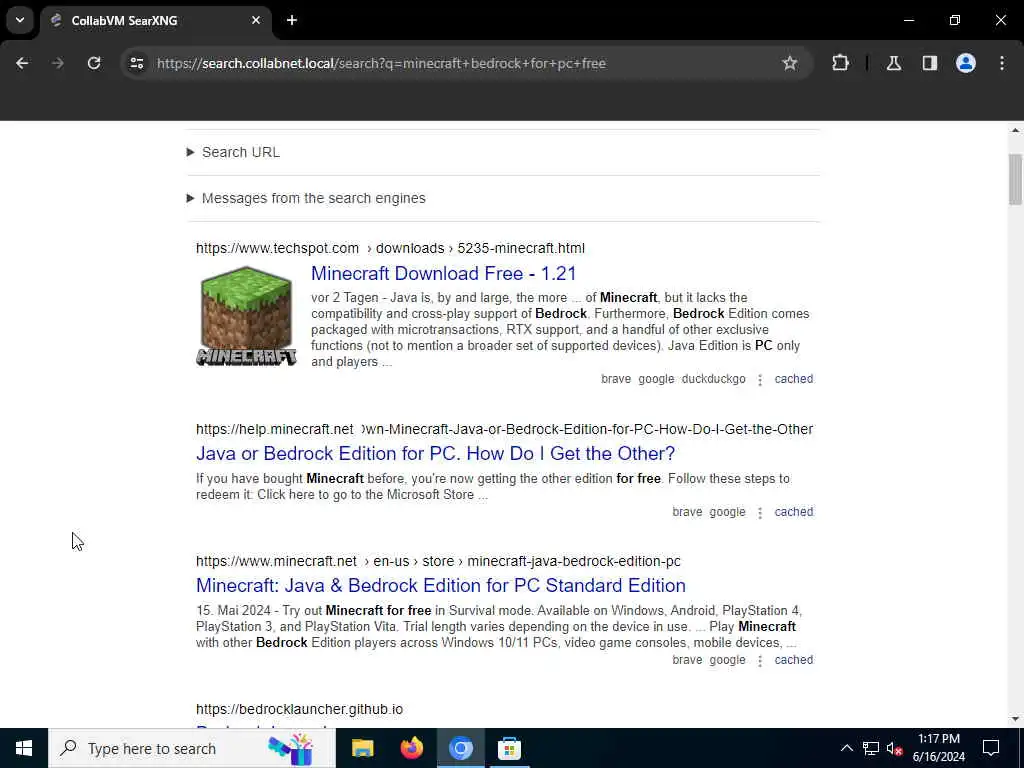
Task: Go back to the previous page
Action: [x=22, y=63]
